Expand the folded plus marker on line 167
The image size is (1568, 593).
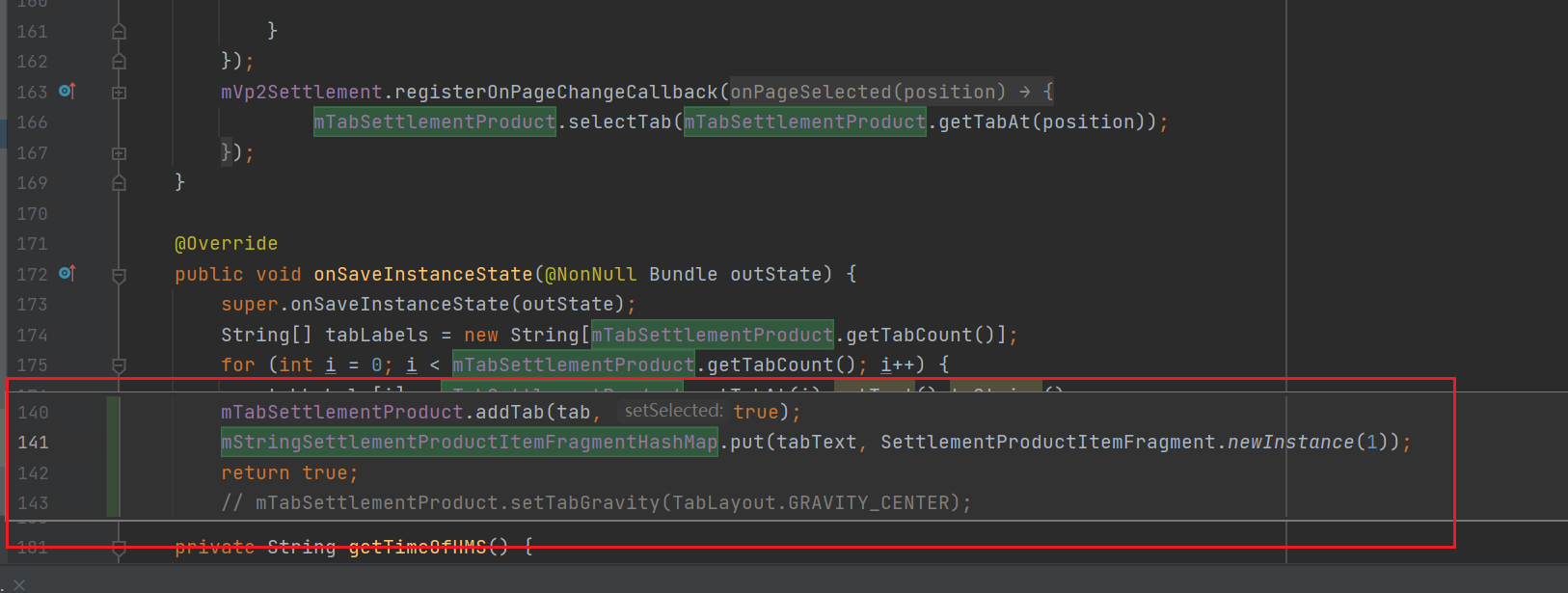(119, 153)
